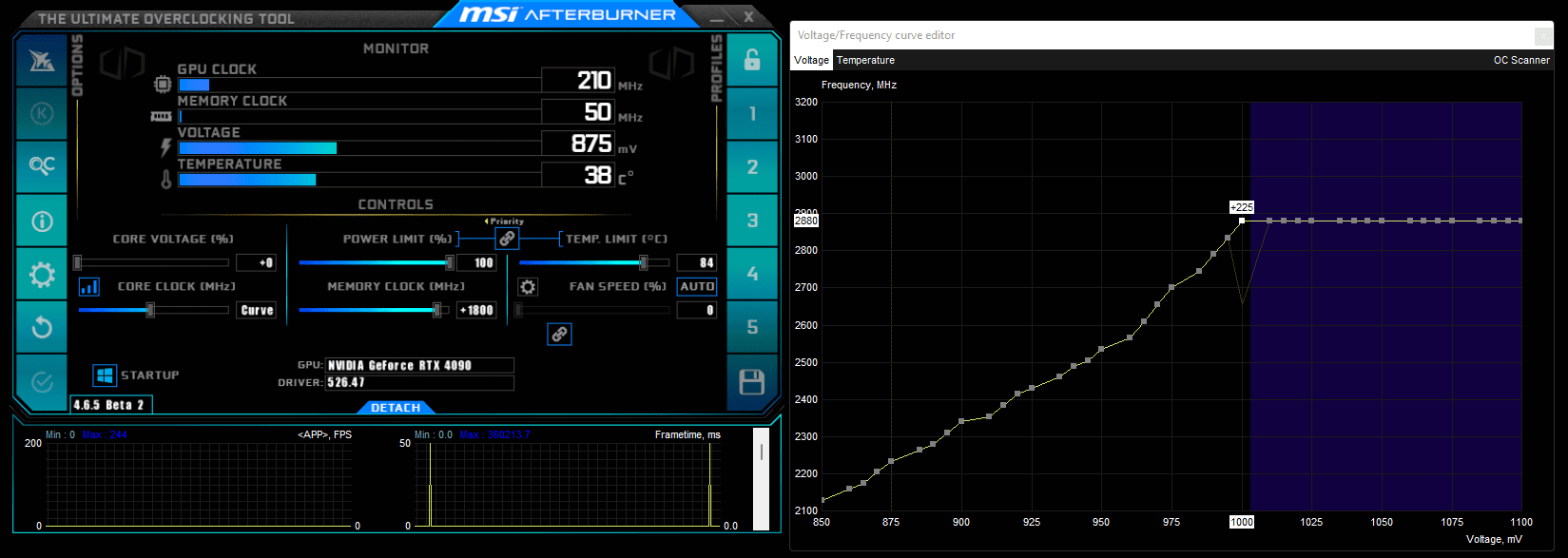This screenshot has height=558, width=1568.
Task: Click the Power Limit 100 value field
Action: pos(476,262)
